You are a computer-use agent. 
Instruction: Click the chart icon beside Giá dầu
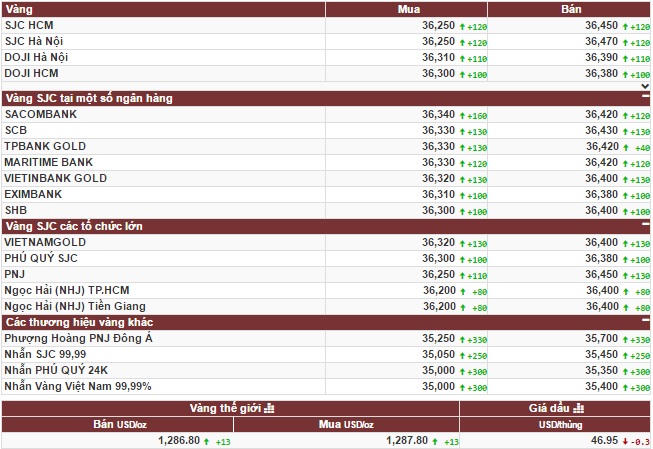pyautogui.click(x=580, y=408)
